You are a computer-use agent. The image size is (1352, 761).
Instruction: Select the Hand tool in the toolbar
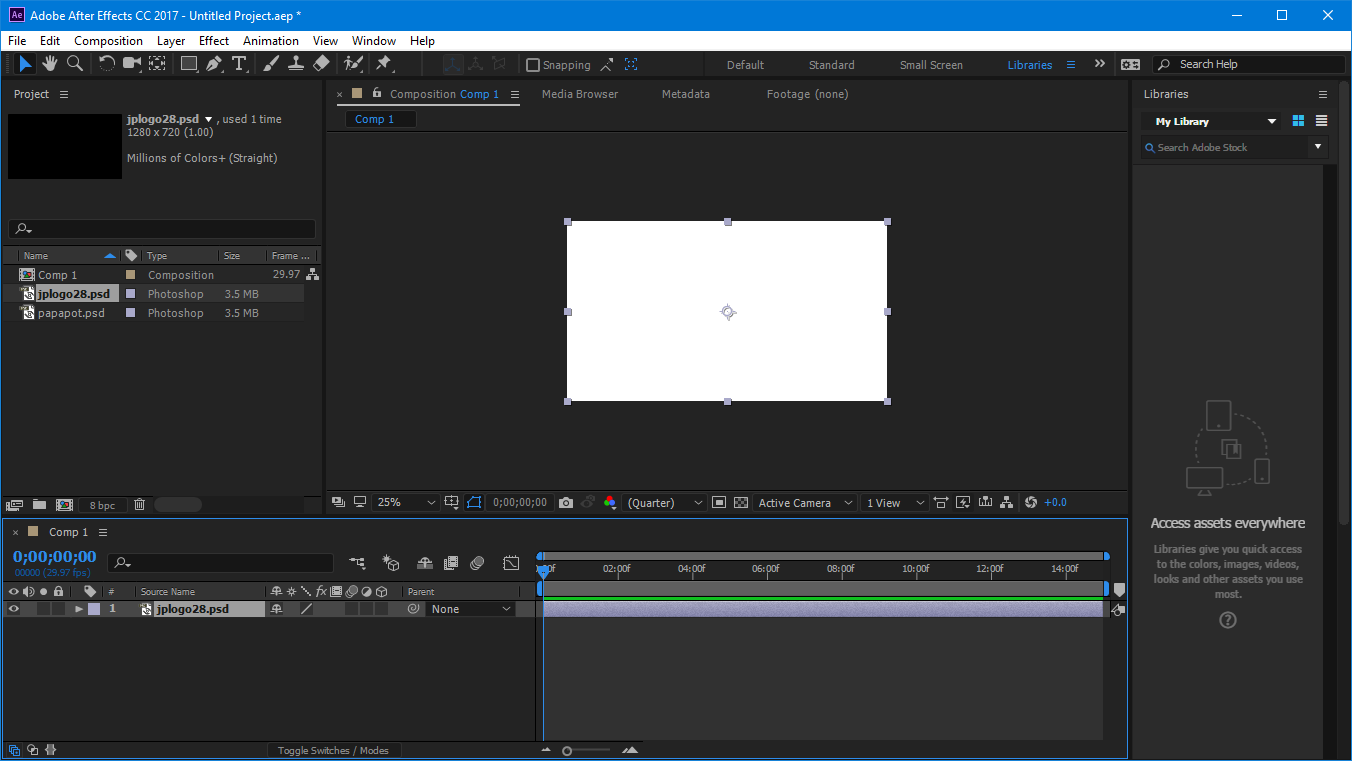coord(49,63)
